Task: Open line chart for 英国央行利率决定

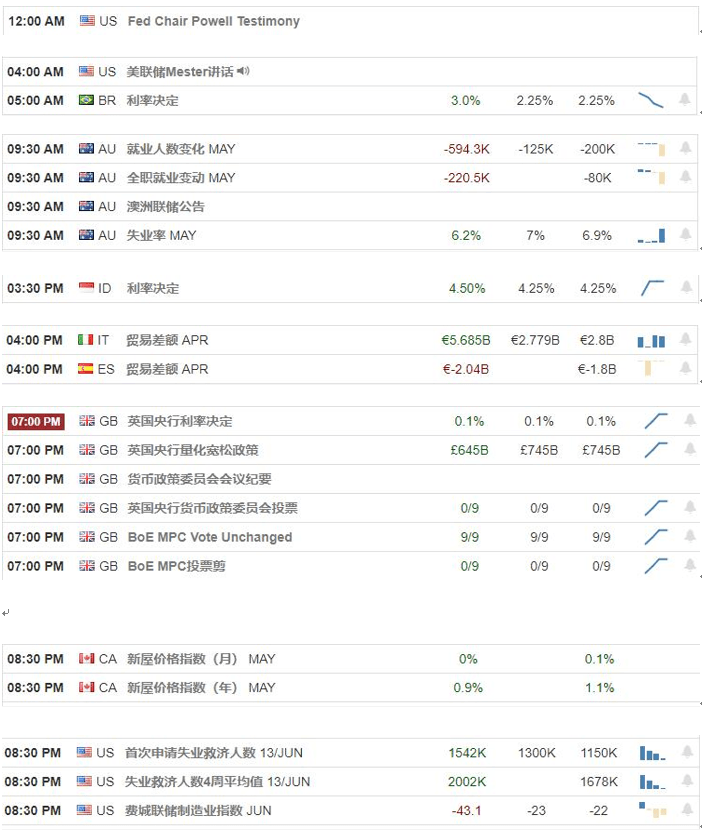Action: coord(656,421)
